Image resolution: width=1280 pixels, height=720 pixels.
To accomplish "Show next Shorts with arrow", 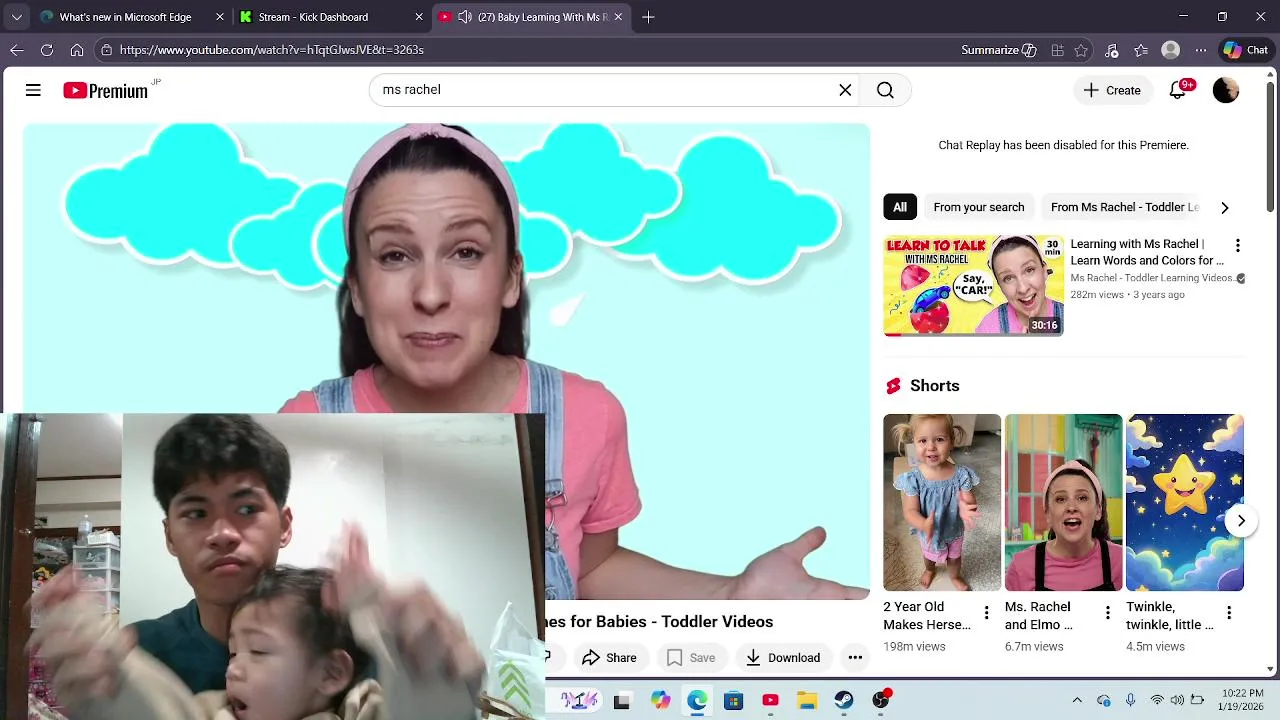I will (x=1241, y=521).
